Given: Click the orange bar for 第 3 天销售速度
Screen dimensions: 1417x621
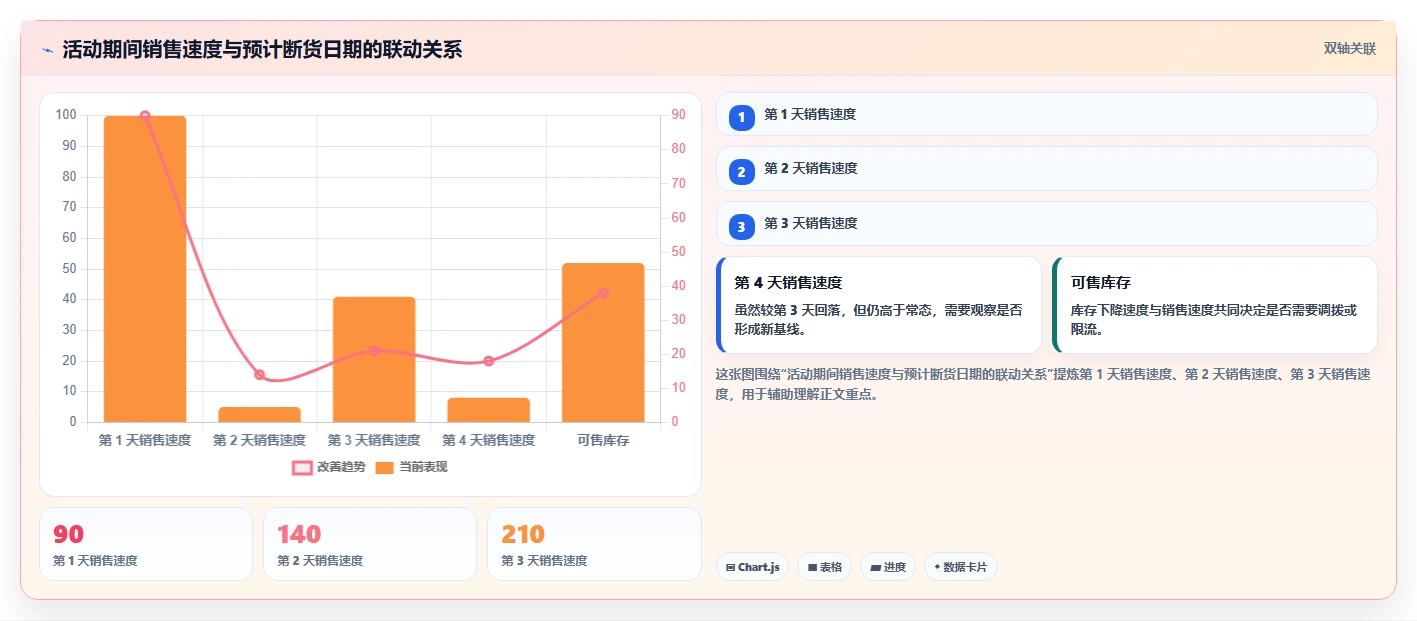Looking at the screenshot, I should tap(374, 359).
